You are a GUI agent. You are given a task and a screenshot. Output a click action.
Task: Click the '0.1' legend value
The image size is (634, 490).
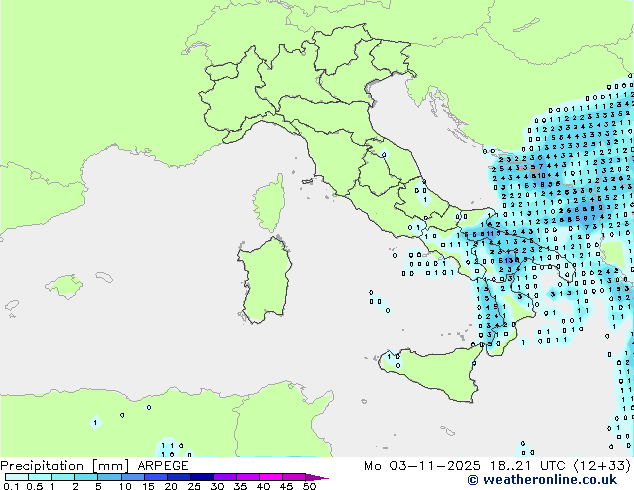[11, 486]
